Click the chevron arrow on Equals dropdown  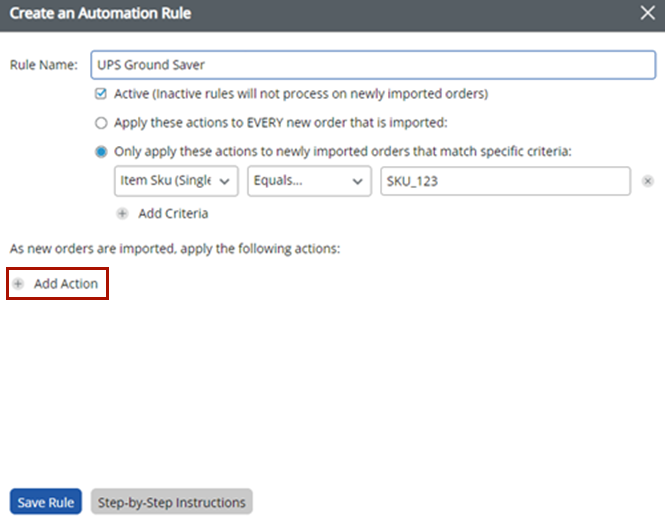357,181
